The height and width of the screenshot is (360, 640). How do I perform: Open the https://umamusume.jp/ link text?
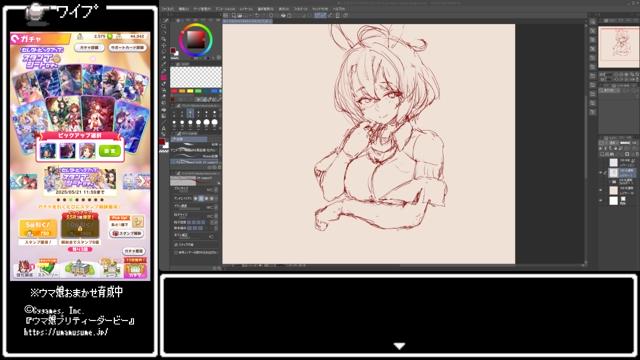(66, 332)
